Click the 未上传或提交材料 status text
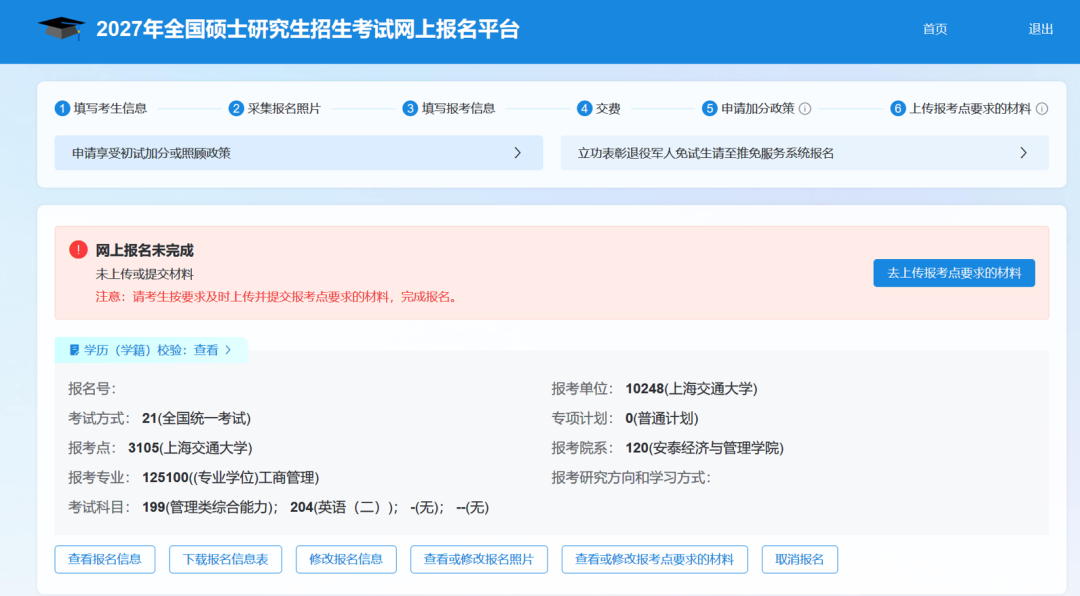 tap(145, 274)
